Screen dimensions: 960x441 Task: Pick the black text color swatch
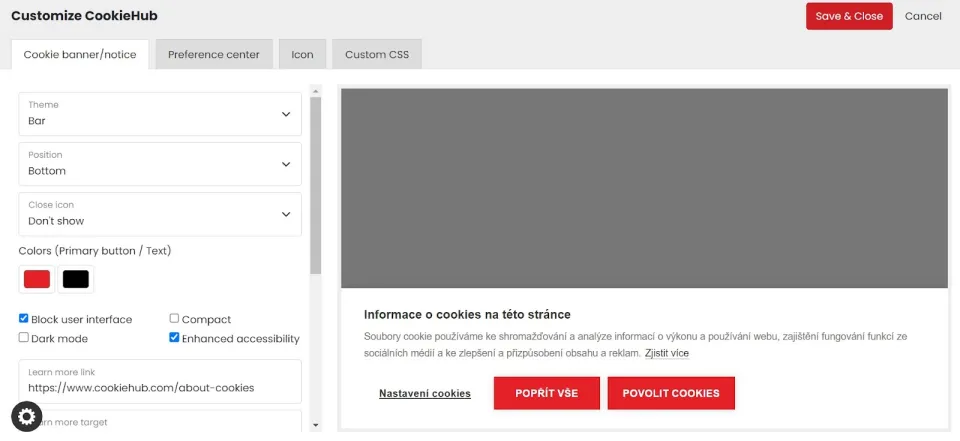pos(76,279)
